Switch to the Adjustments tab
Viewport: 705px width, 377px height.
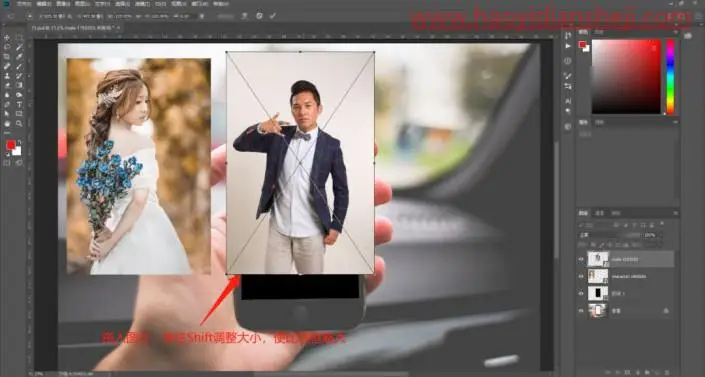point(599,122)
